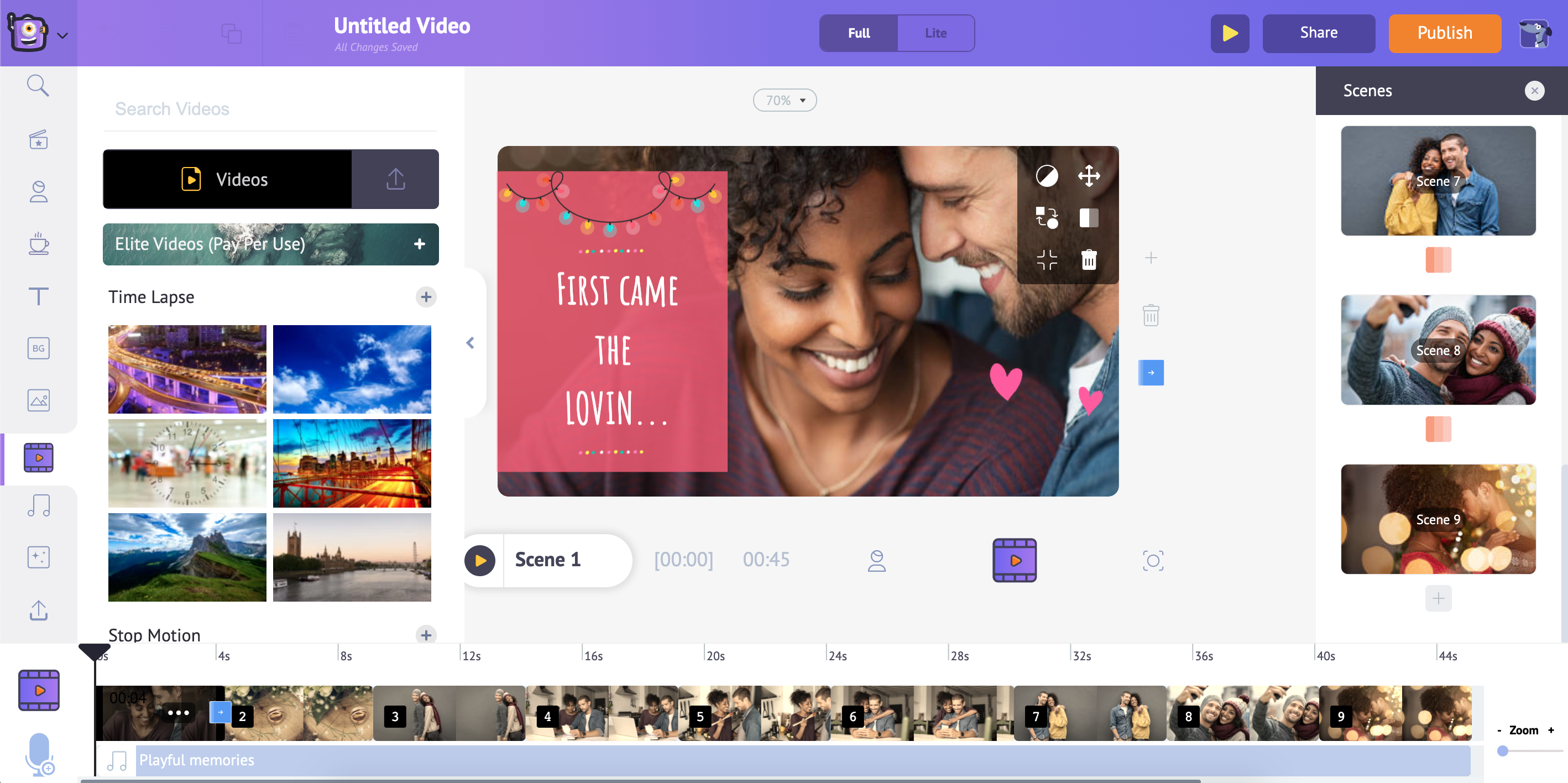Click the play button for Scene 1

coord(480,559)
